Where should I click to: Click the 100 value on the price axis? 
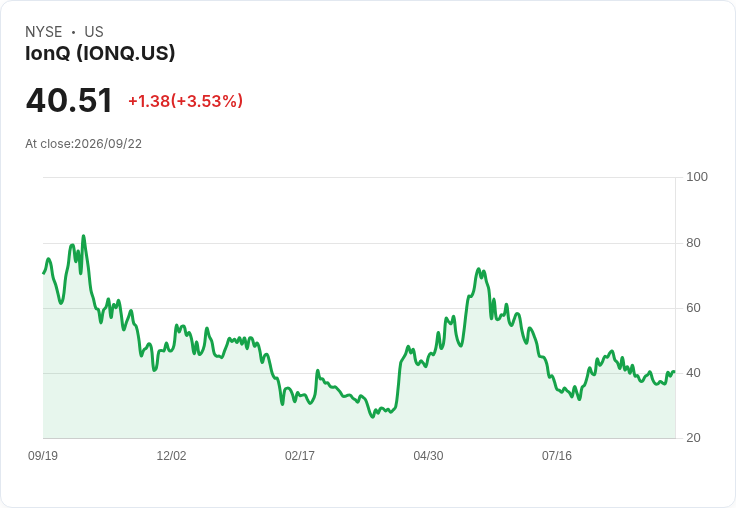(x=697, y=177)
